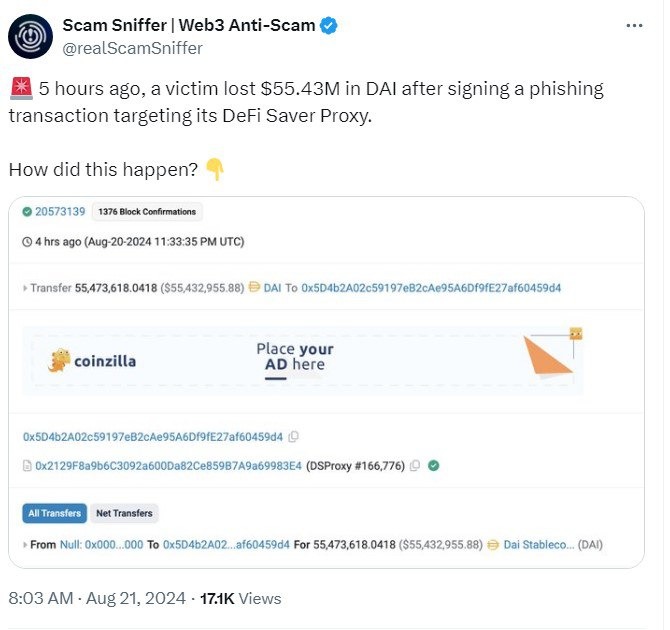670x630 pixels.
Task: Open the tweet's three-dot more menu
Action: tap(633, 25)
